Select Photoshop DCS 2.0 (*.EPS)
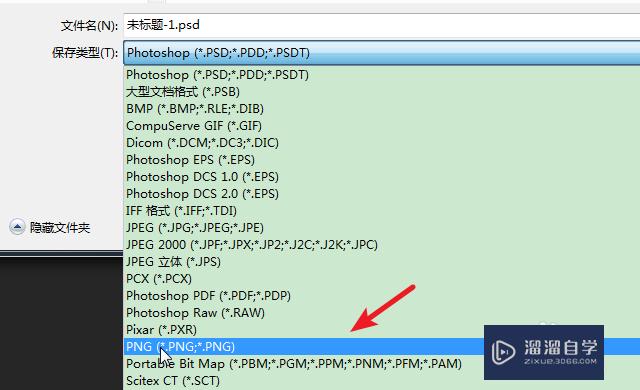 pos(382,194)
